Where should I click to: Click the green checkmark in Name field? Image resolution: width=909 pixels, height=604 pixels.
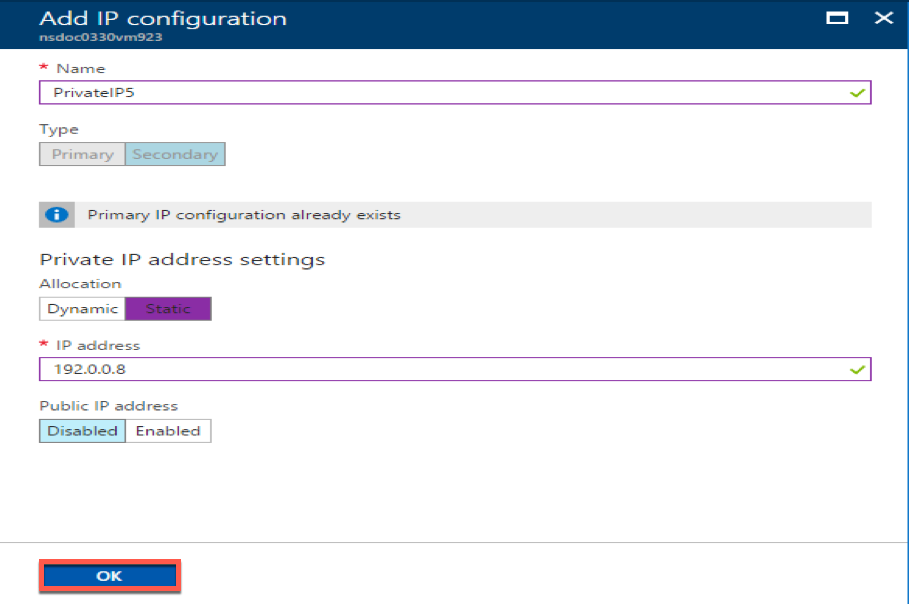tap(857, 93)
